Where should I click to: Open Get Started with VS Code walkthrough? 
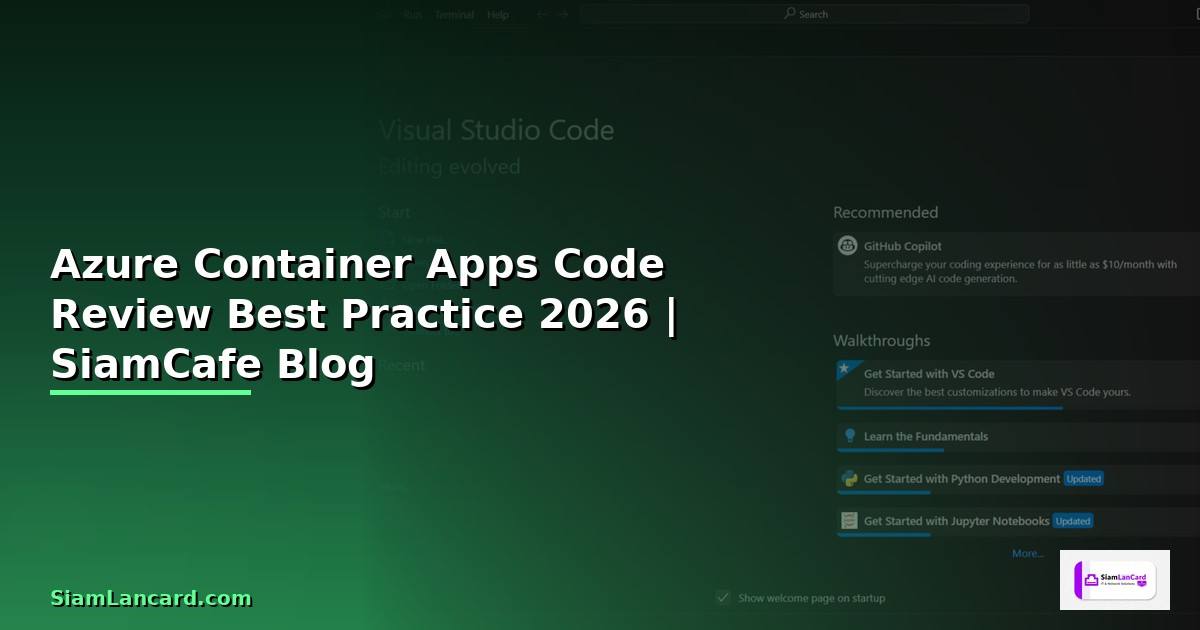point(1018,384)
